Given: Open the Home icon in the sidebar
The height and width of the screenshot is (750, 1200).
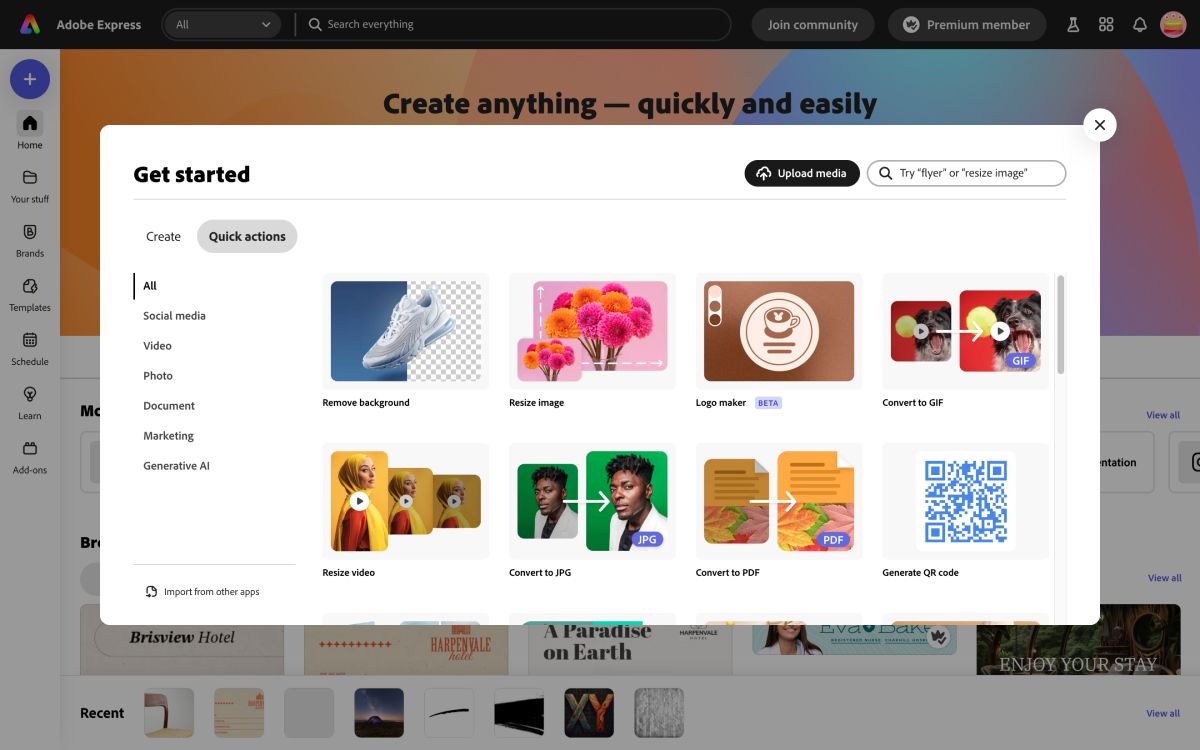Looking at the screenshot, I should click(29, 126).
